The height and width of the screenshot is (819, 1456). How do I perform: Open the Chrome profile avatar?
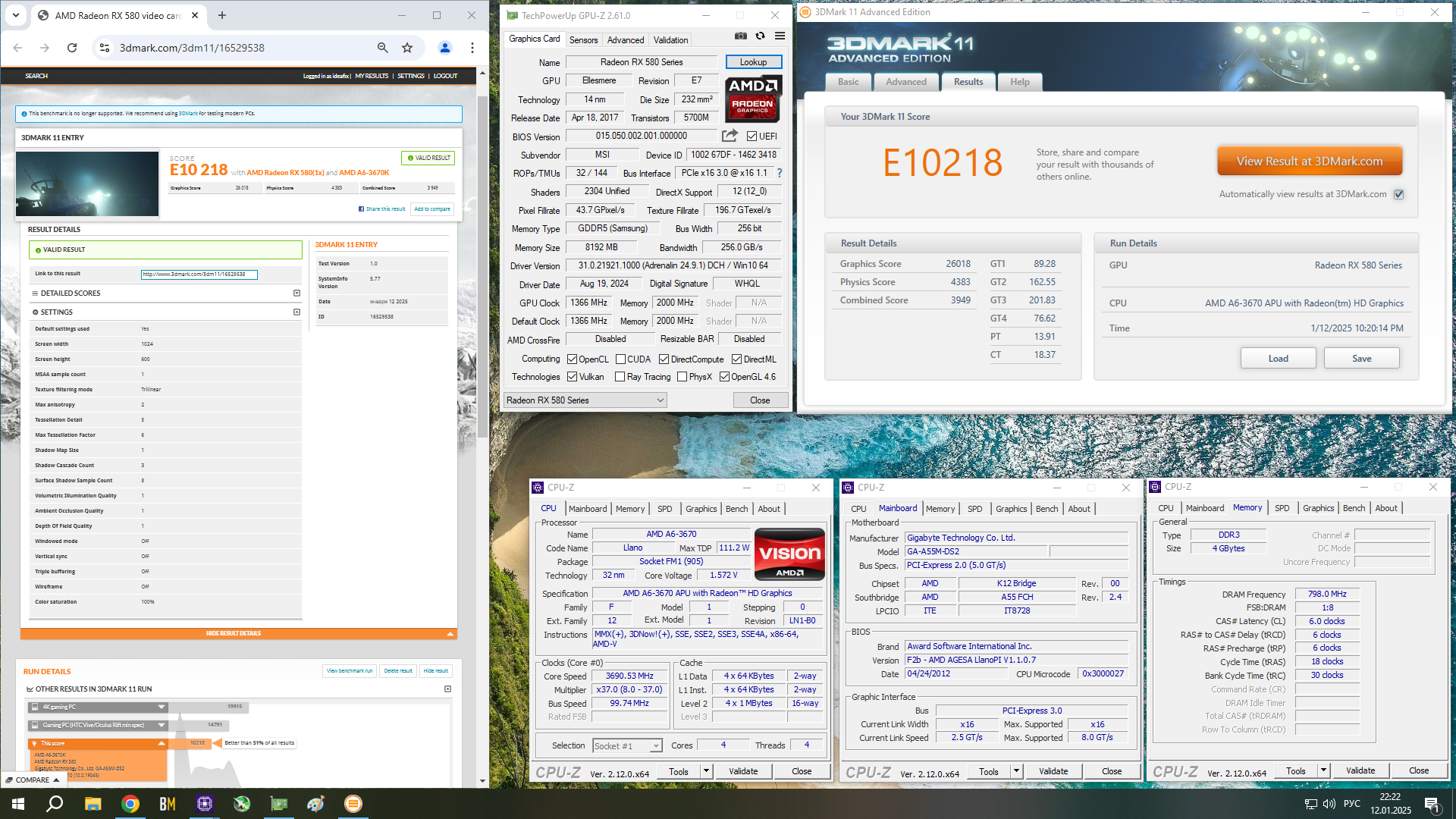click(x=445, y=48)
